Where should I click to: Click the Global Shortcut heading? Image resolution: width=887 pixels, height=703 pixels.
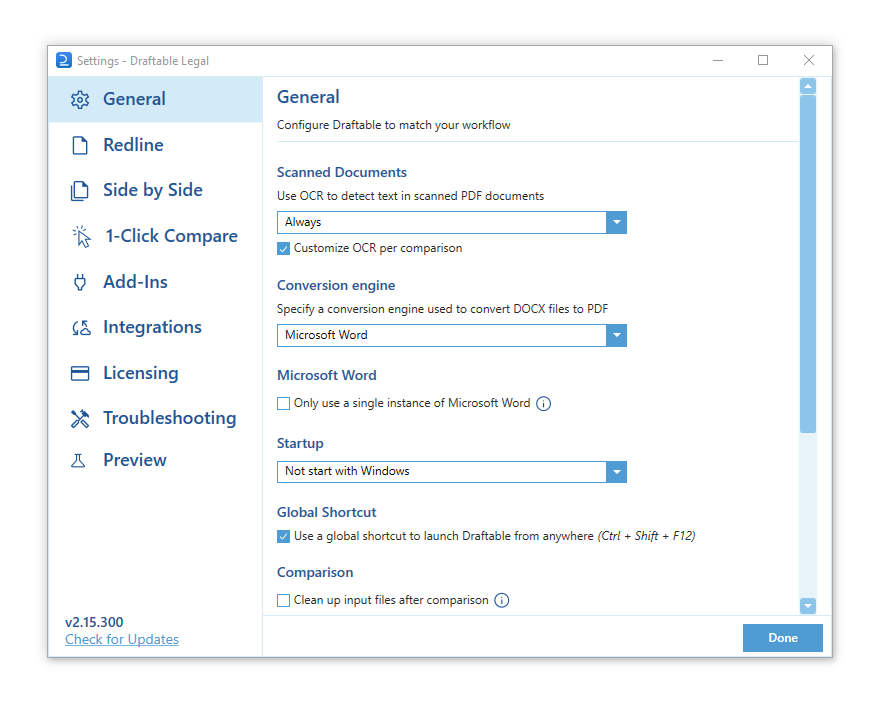click(326, 512)
